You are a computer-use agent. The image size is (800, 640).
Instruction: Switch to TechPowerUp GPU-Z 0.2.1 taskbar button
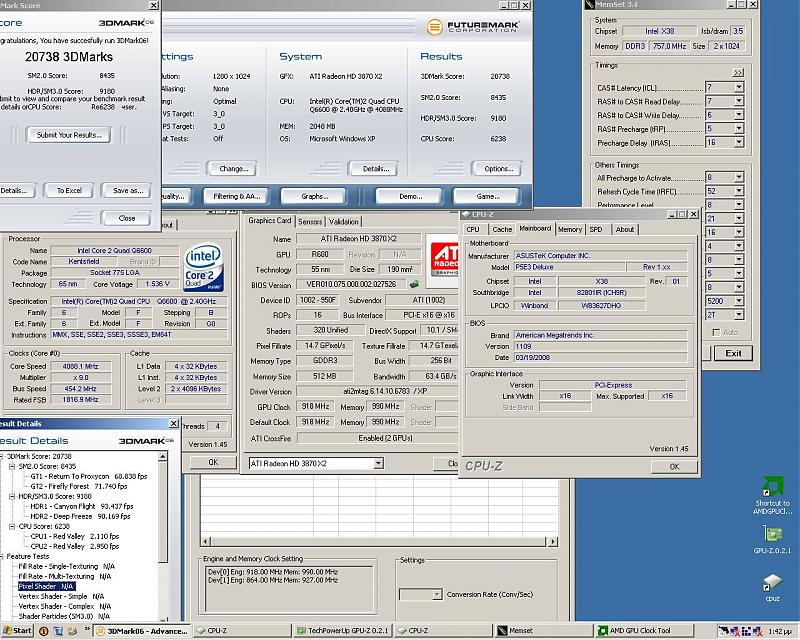(343, 631)
